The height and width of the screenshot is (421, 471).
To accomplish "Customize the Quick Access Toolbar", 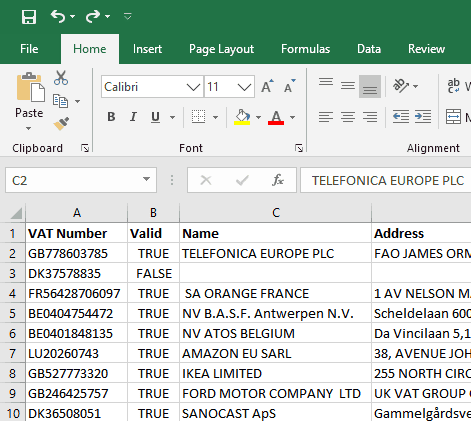I will pos(127,16).
